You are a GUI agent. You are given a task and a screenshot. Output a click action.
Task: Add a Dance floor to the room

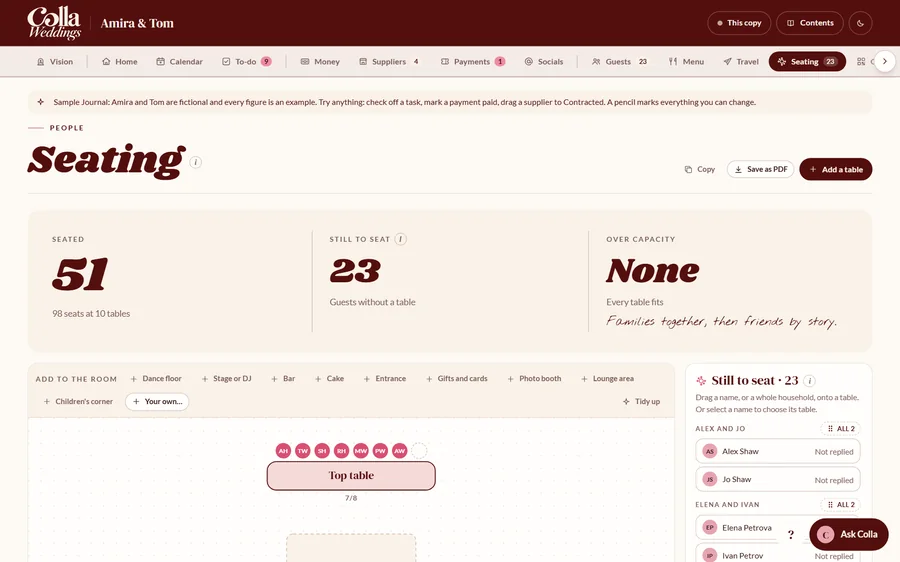point(156,379)
